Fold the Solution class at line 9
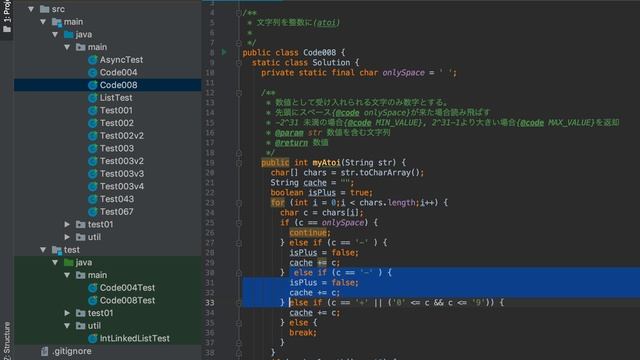The width and height of the screenshot is (640, 360). (x=239, y=62)
